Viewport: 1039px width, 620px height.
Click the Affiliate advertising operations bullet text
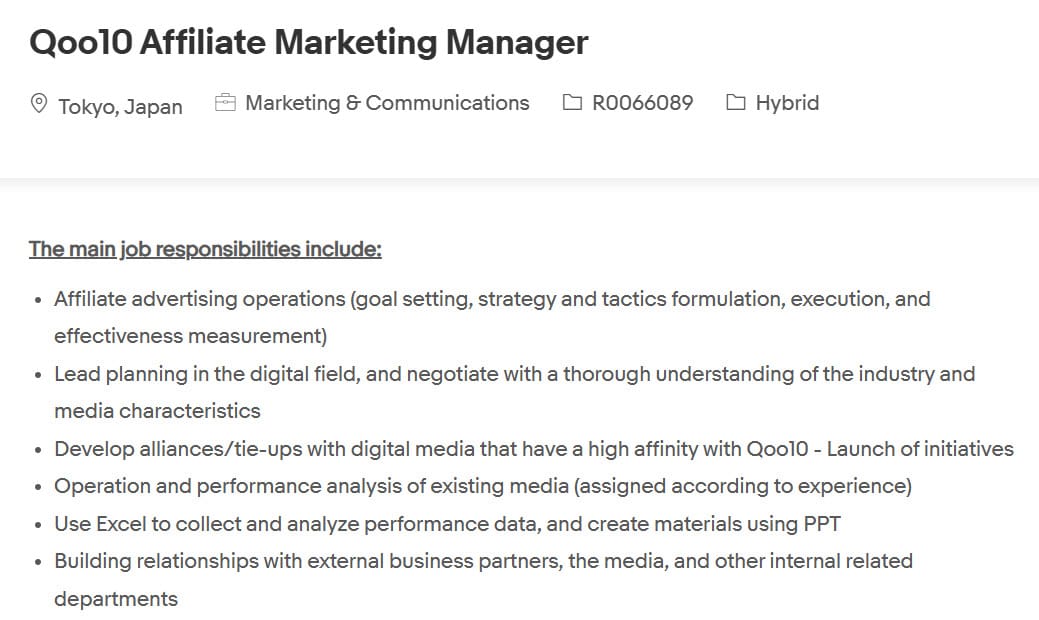coord(492,299)
